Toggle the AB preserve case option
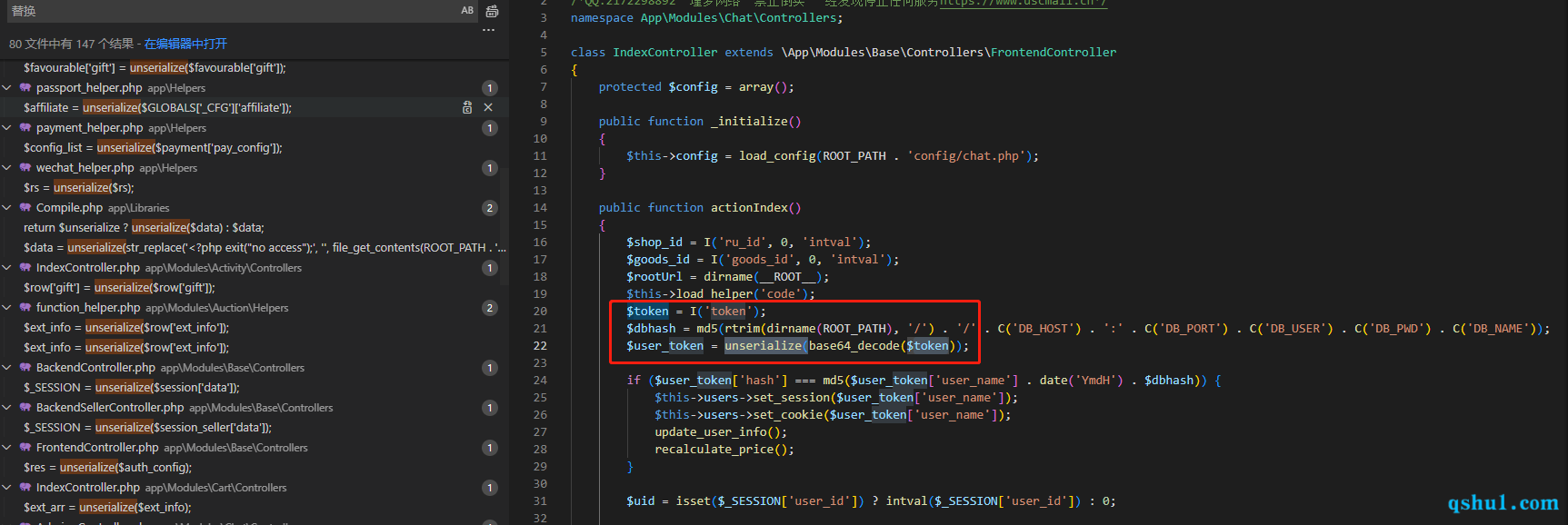Viewport: 1568px width, 525px height. 467,11
